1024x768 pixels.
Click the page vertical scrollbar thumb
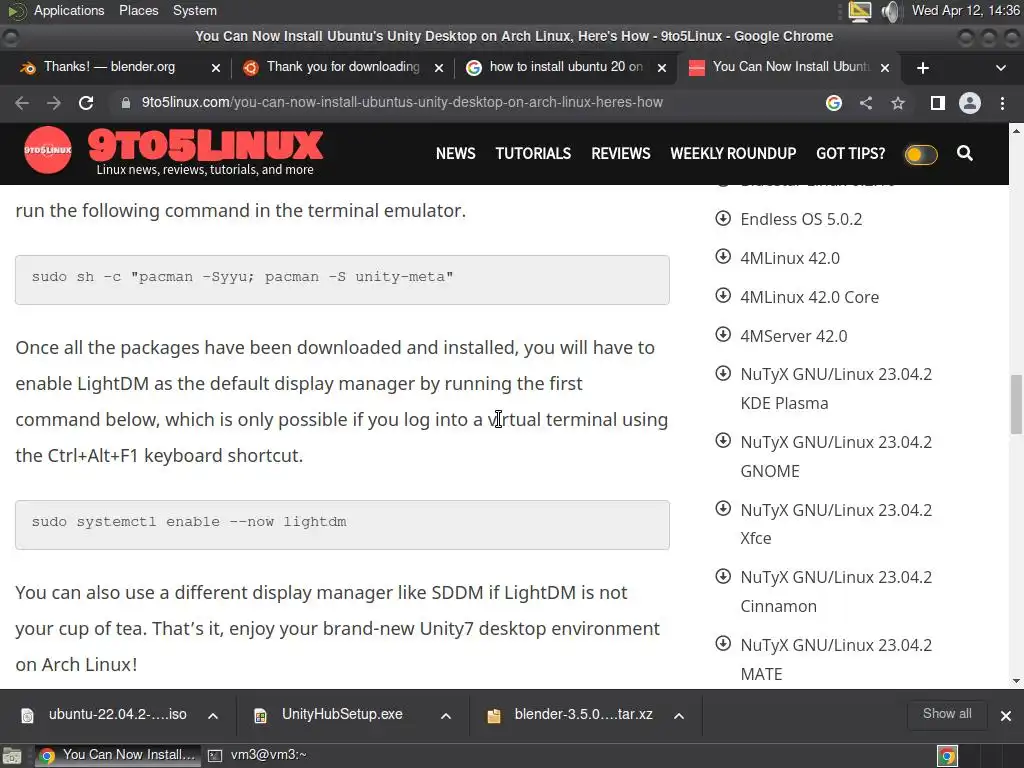coord(1016,404)
